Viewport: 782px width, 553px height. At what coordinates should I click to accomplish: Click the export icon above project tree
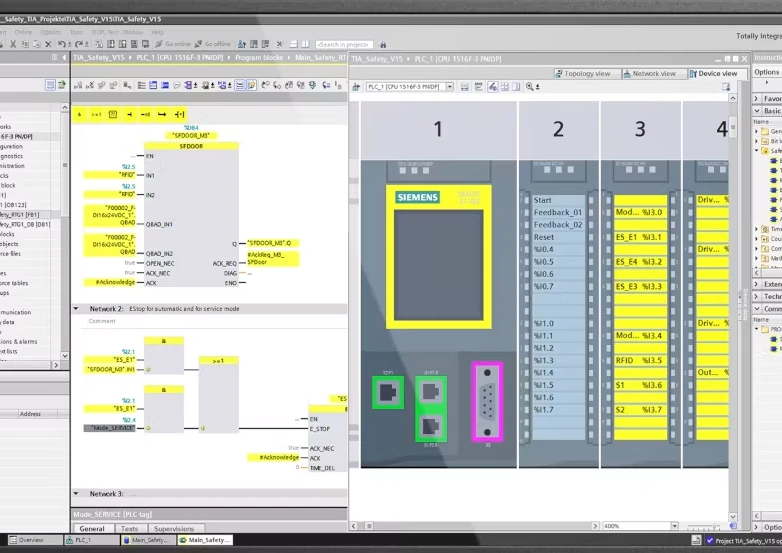61,85
